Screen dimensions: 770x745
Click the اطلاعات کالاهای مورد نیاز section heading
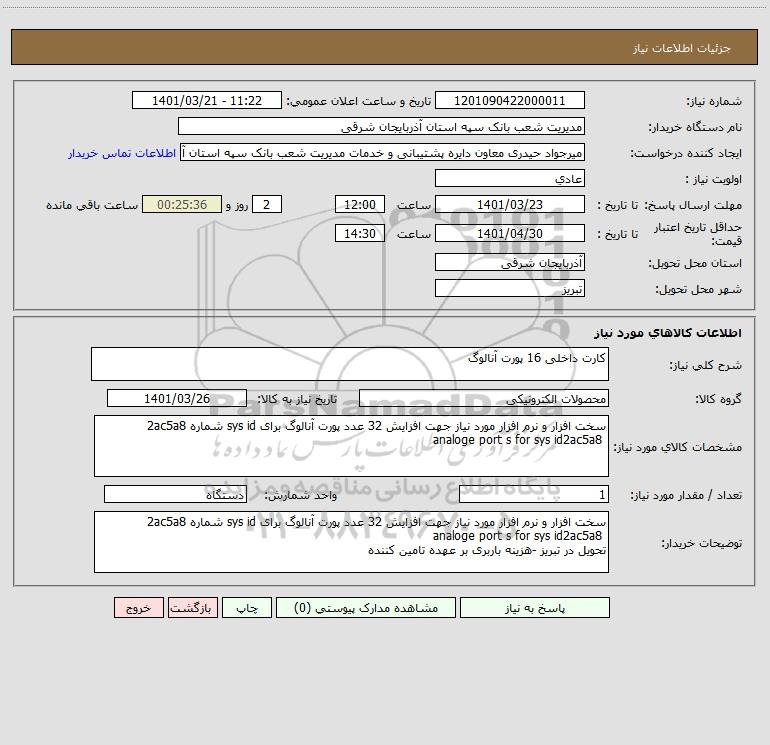(668, 333)
